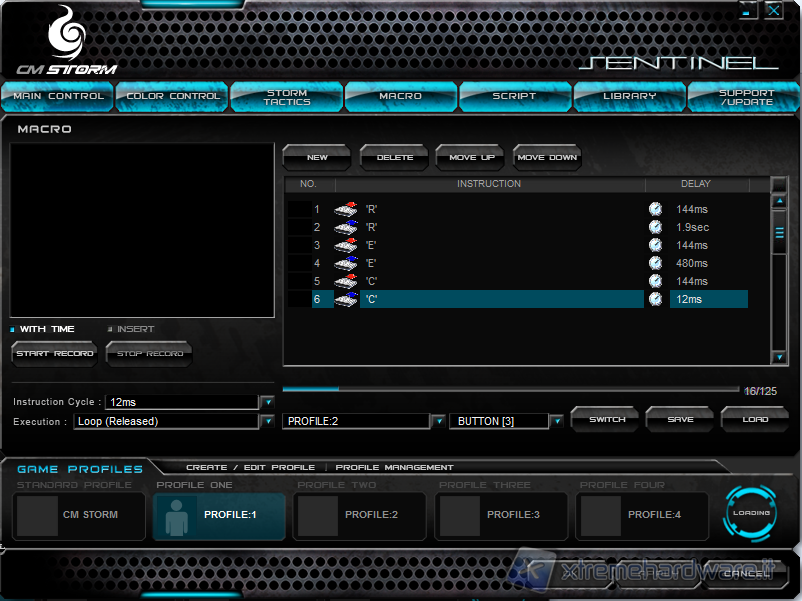
Task: Open the BUTTON [3] assignment dropdown
Action: click(x=556, y=421)
